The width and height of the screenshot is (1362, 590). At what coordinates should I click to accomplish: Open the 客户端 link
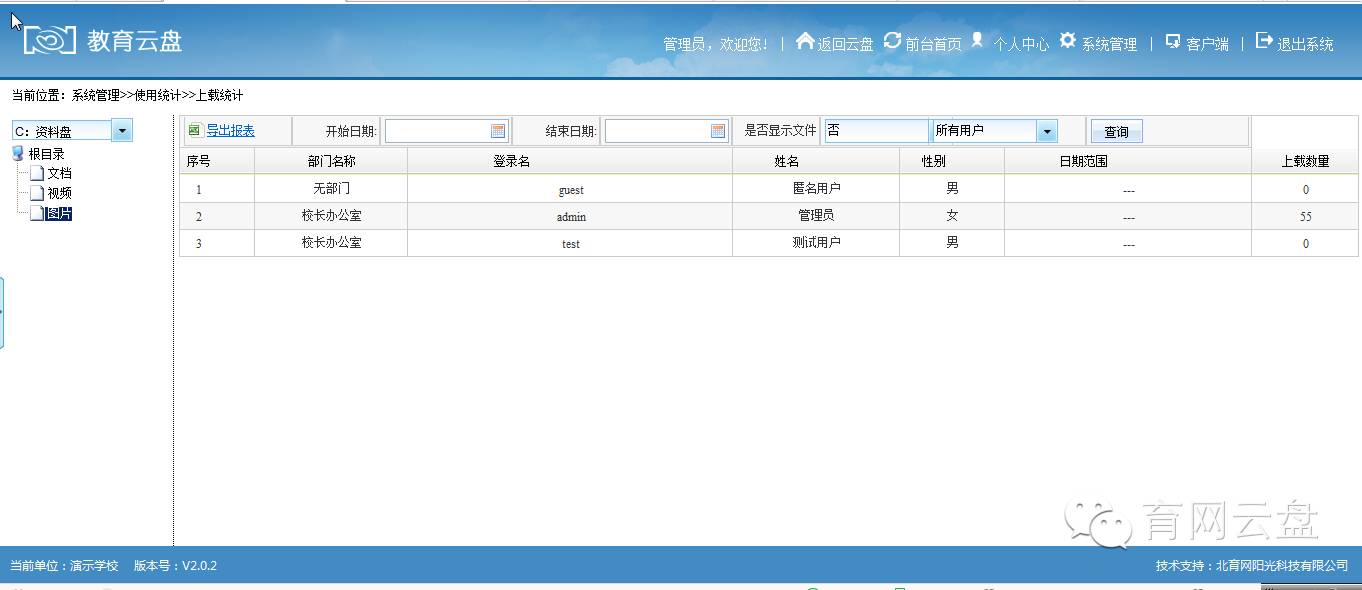coord(1207,44)
